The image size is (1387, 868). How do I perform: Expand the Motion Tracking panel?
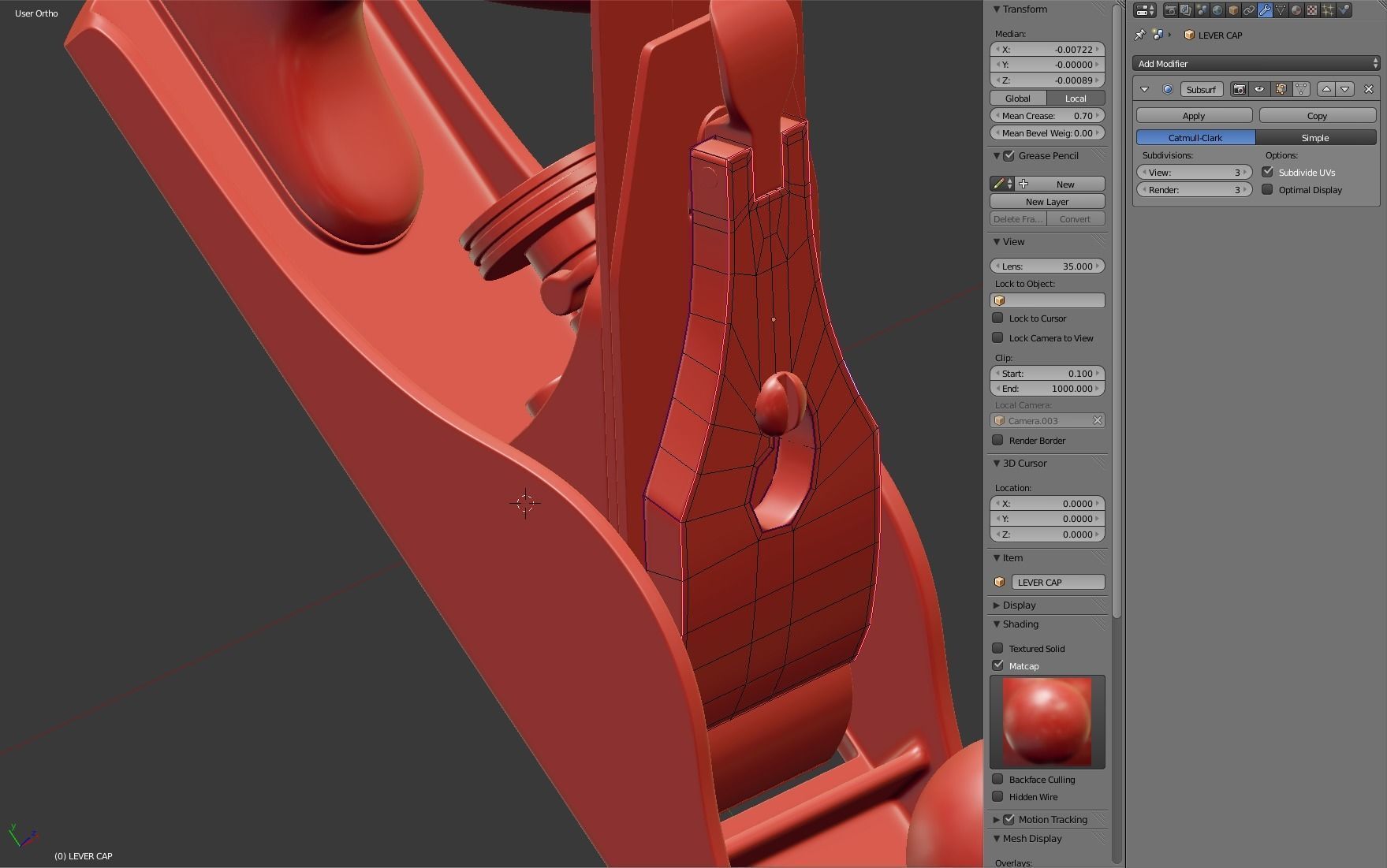pyautogui.click(x=997, y=820)
